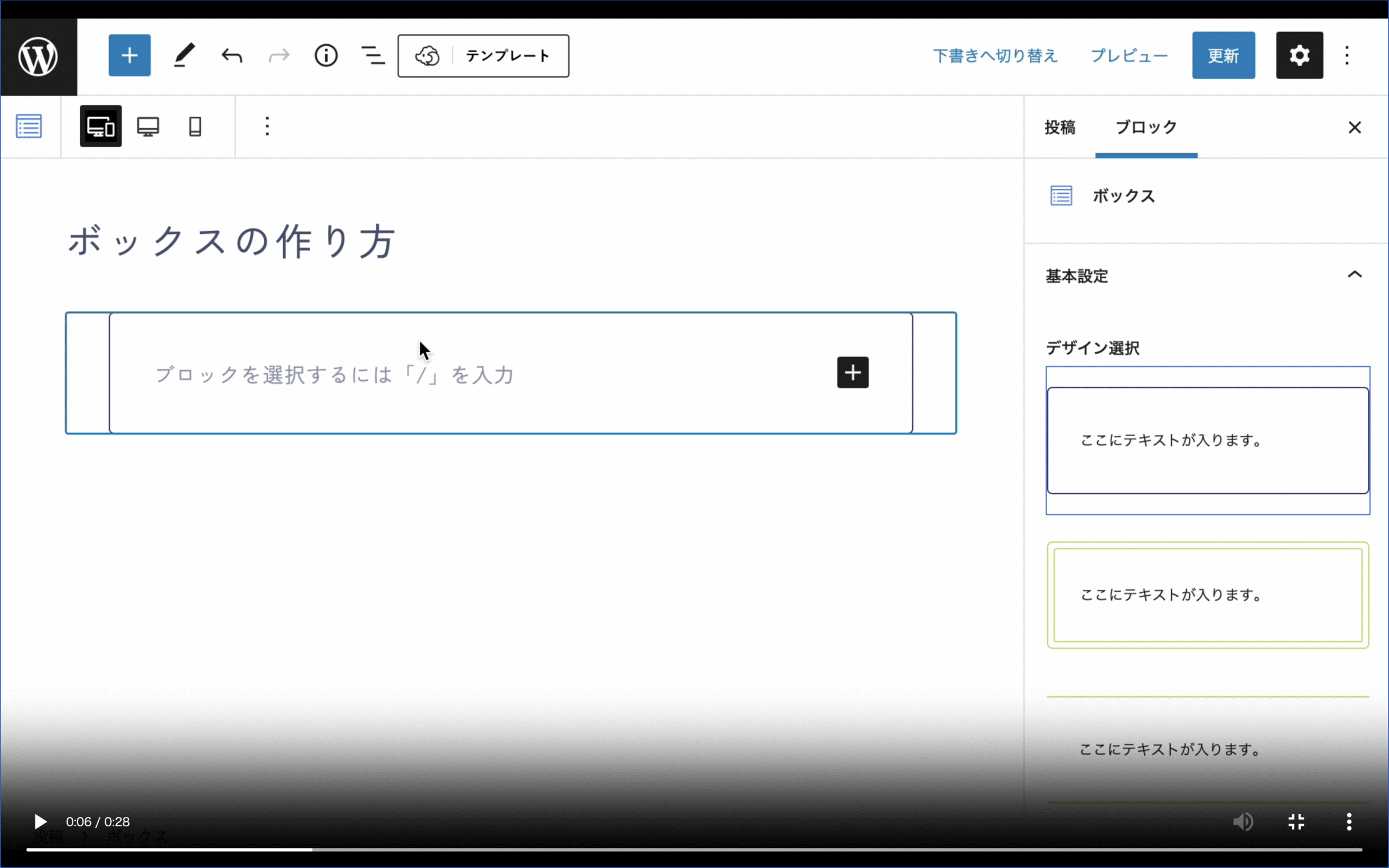Viewport: 1389px width, 868px height.
Task: Switch to the 投稿 tab
Action: 1060,127
